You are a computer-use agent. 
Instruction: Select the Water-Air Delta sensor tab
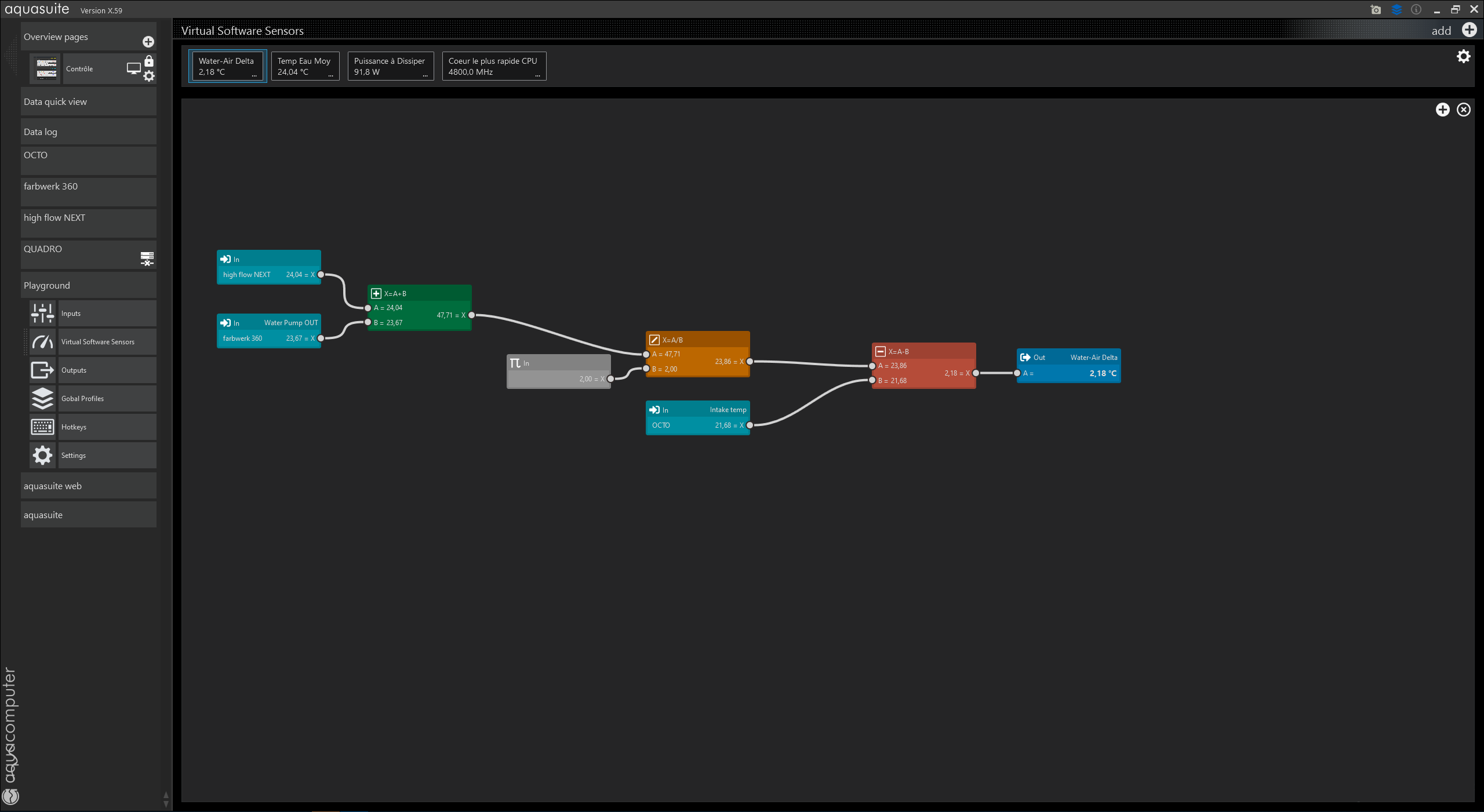(228, 66)
